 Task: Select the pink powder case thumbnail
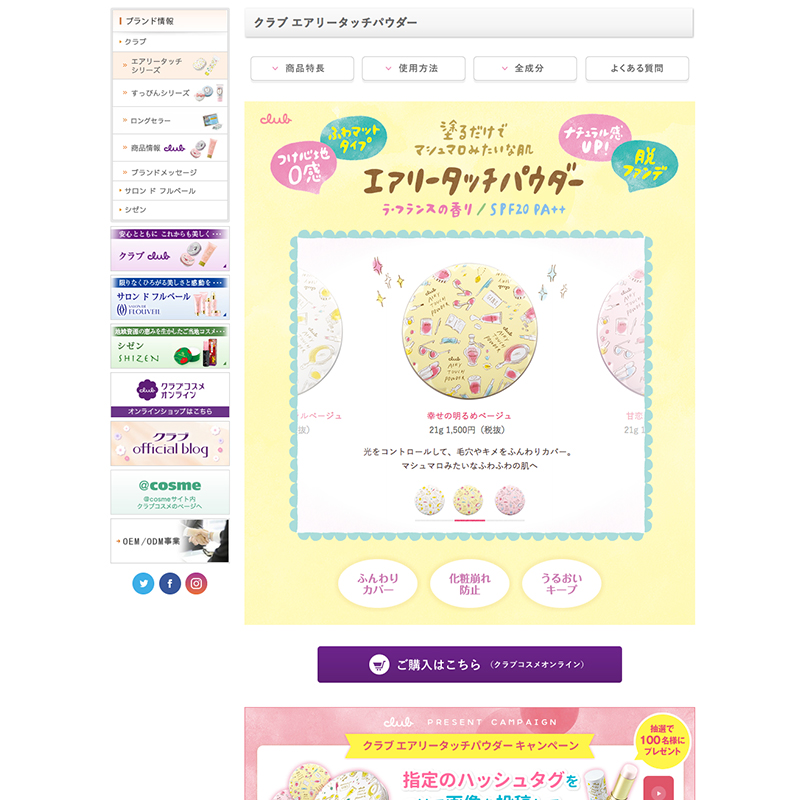(x=510, y=501)
